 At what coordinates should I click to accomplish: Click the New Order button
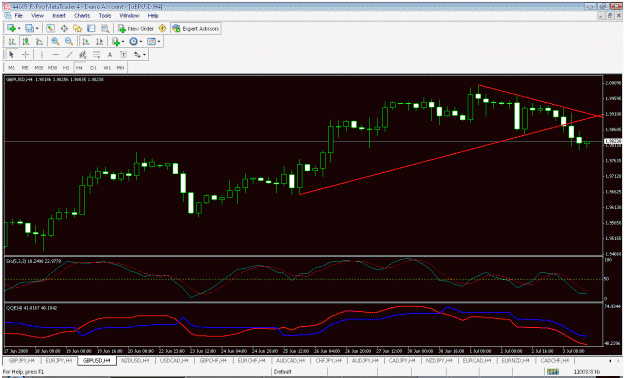(136, 28)
